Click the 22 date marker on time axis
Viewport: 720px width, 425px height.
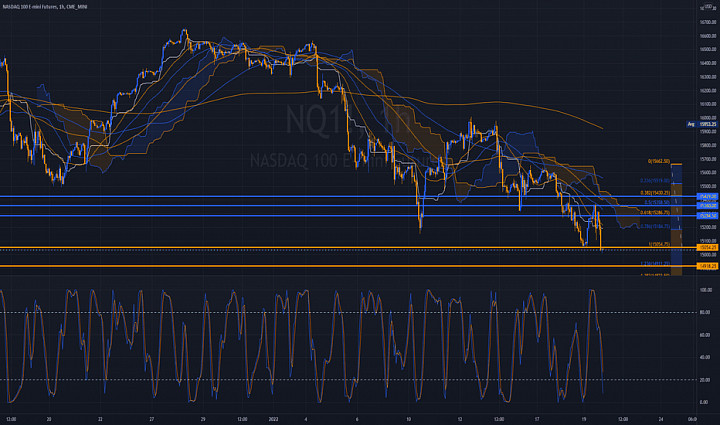pos(100,419)
